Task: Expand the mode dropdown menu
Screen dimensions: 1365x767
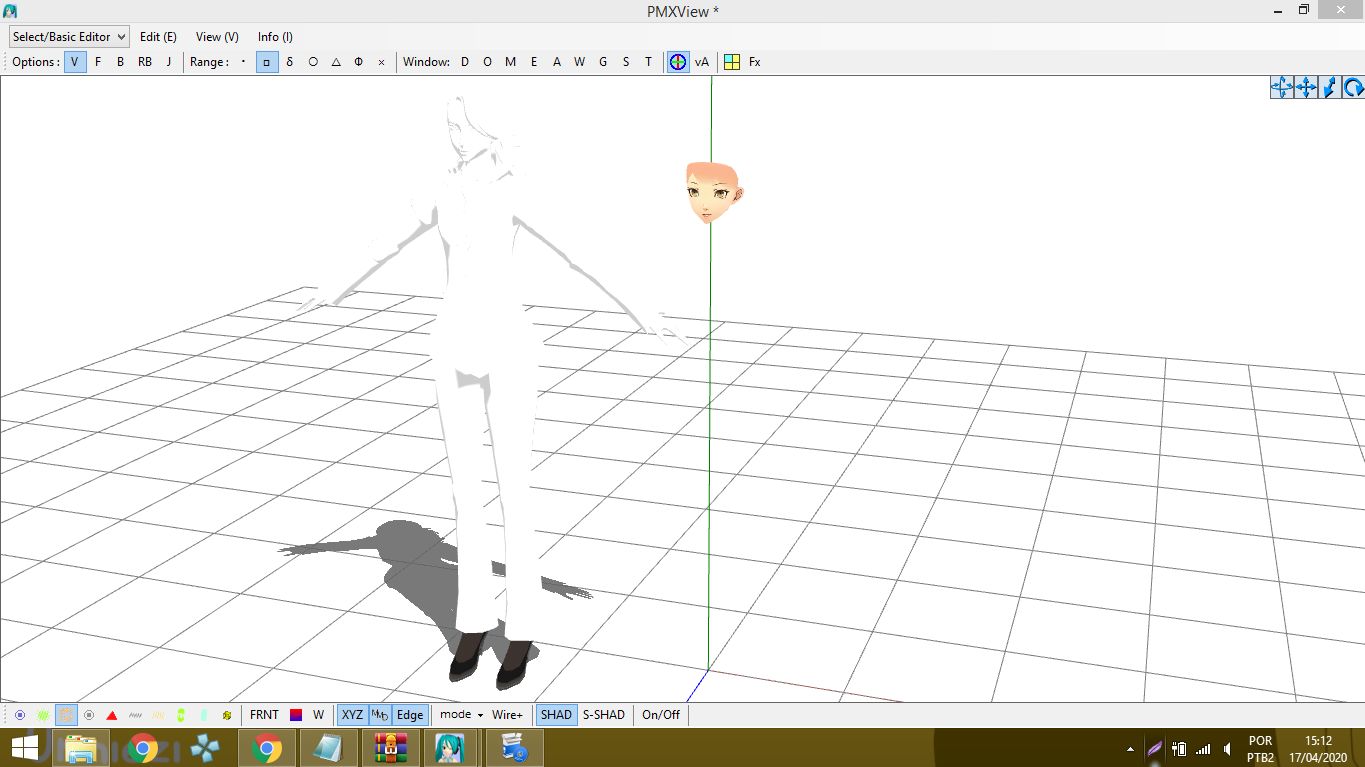Action: [x=461, y=715]
